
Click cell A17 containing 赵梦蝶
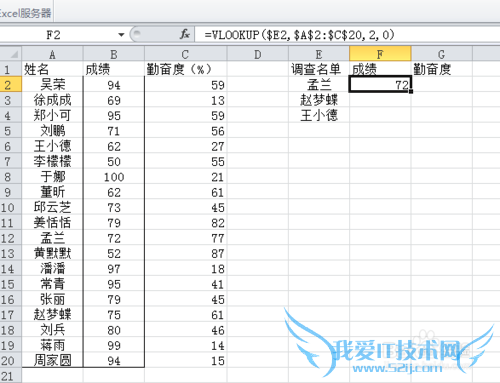pos(52,314)
